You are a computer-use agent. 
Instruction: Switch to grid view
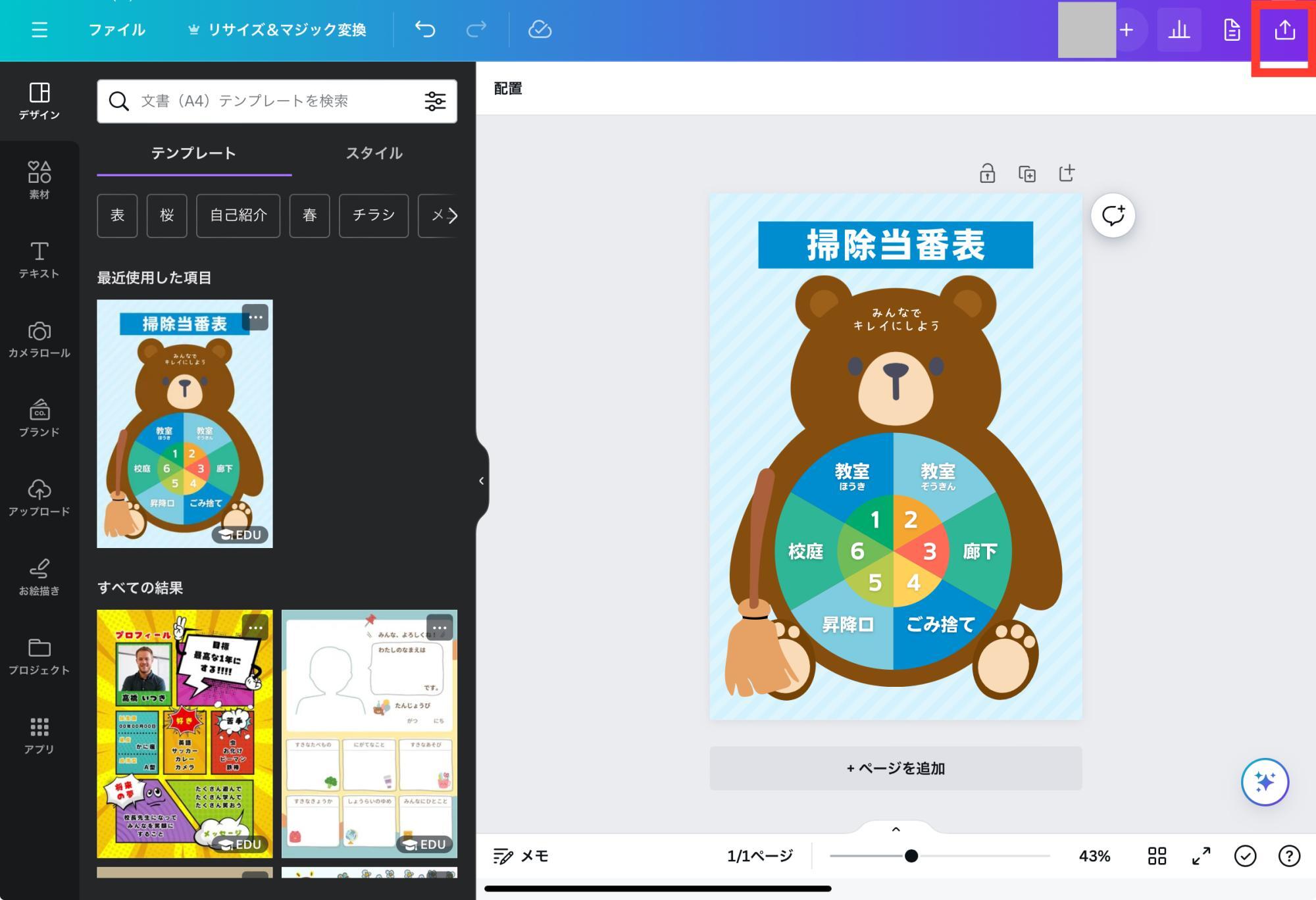click(1157, 856)
